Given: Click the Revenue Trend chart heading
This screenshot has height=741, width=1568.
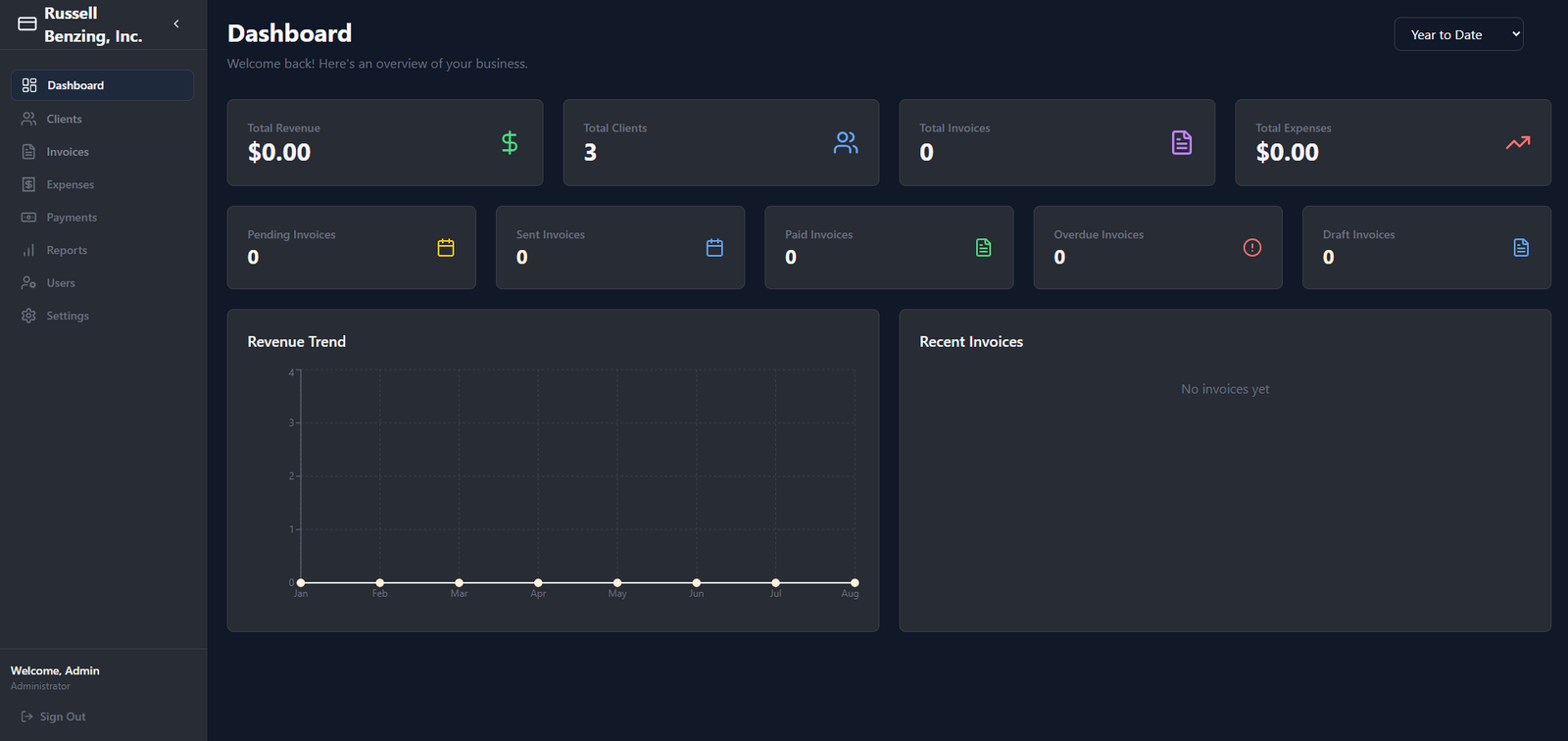Looking at the screenshot, I should coord(297,342).
